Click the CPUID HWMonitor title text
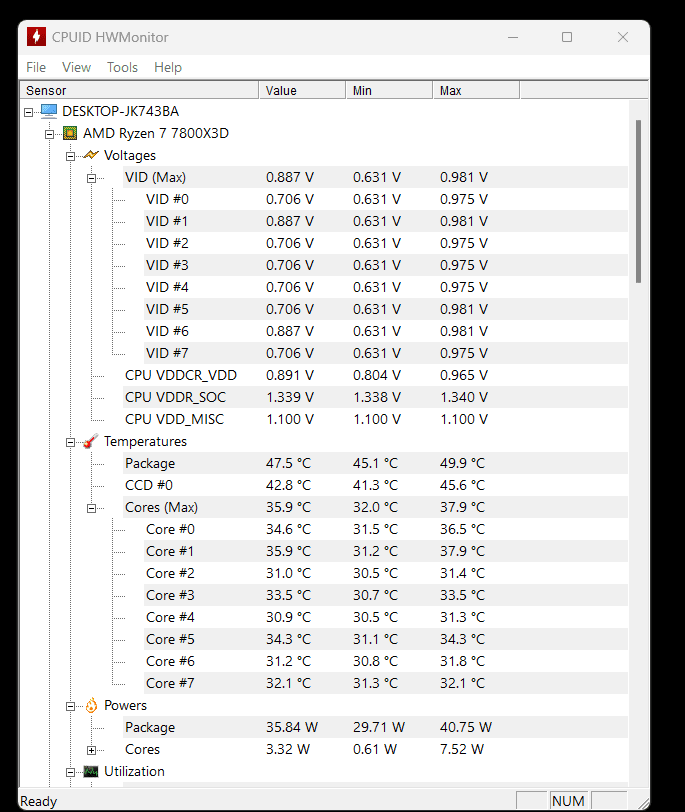685x812 pixels. pos(110,37)
